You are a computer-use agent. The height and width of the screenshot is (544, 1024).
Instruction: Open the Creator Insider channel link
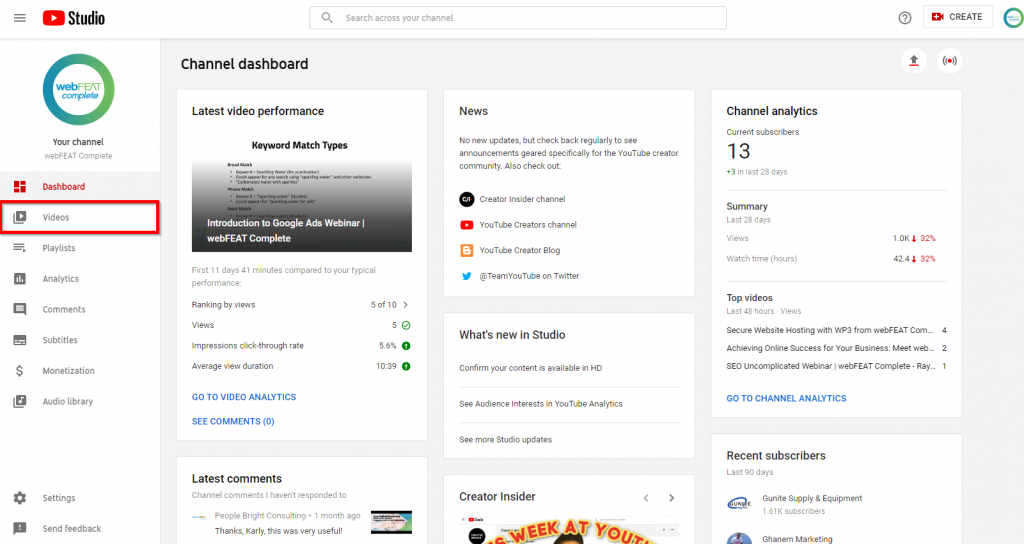tap(522, 199)
